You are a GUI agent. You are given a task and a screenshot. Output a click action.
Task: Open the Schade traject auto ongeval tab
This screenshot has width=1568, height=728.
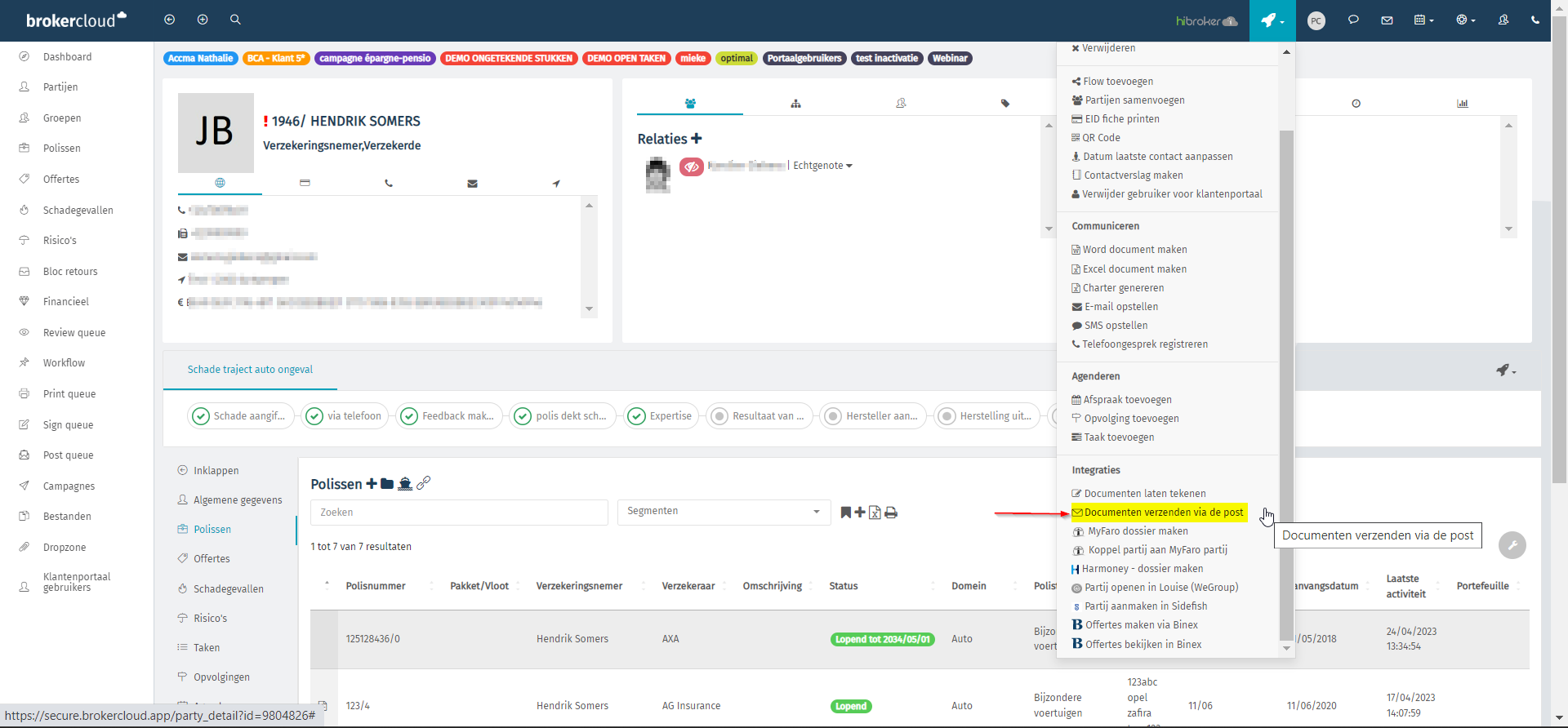point(250,370)
